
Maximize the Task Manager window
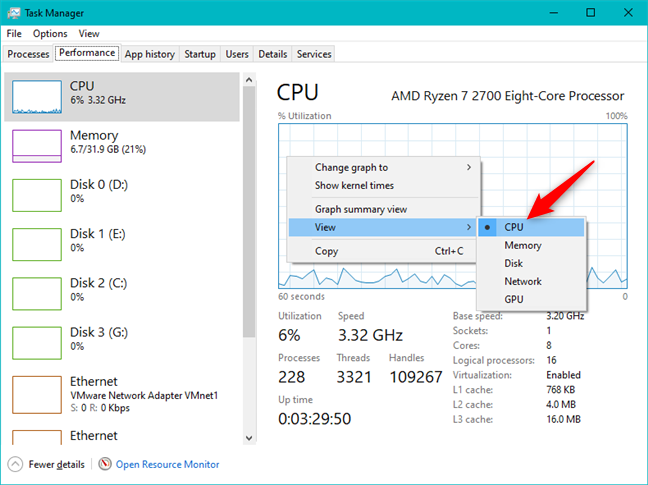pyautogui.click(x=591, y=13)
